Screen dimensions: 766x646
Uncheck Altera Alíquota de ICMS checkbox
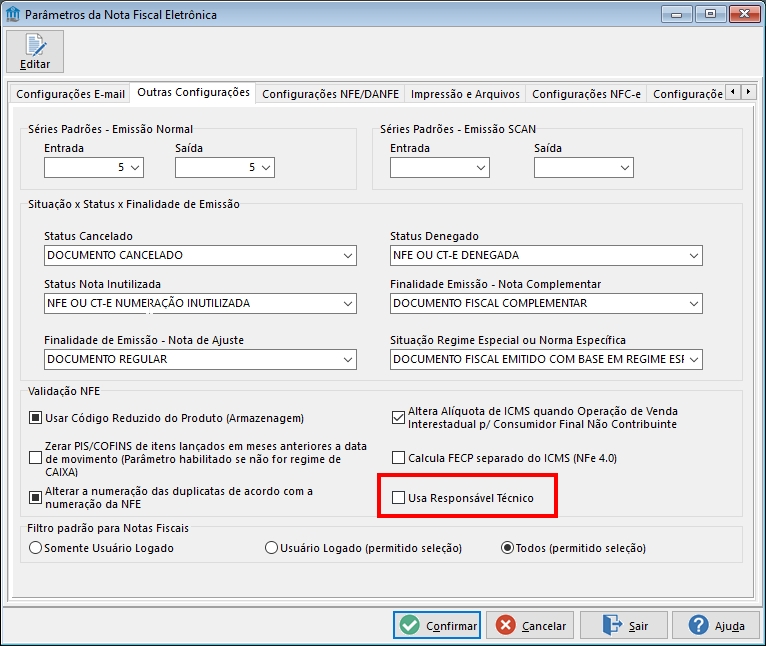398,418
